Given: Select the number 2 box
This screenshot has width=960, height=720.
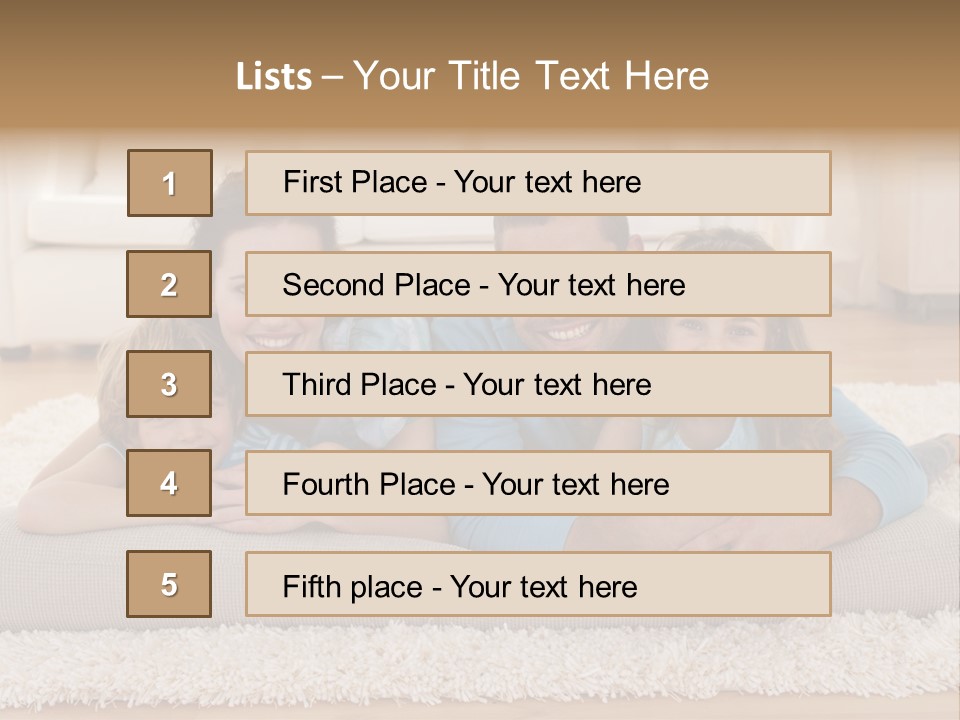Looking at the screenshot, I should (x=170, y=284).
